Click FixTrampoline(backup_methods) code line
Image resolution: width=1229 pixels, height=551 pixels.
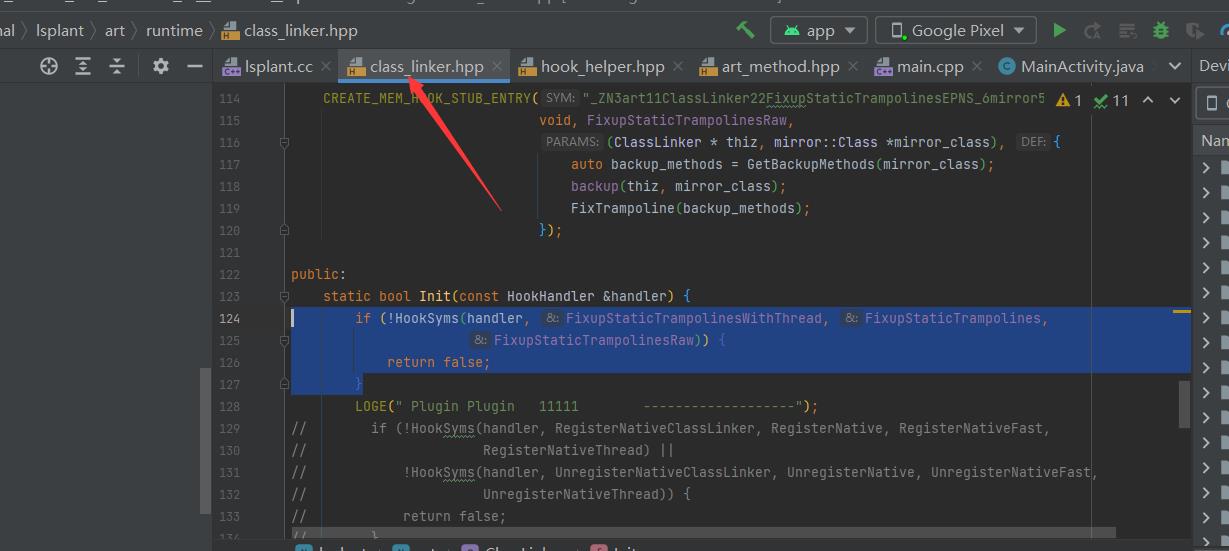click(x=690, y=209)
